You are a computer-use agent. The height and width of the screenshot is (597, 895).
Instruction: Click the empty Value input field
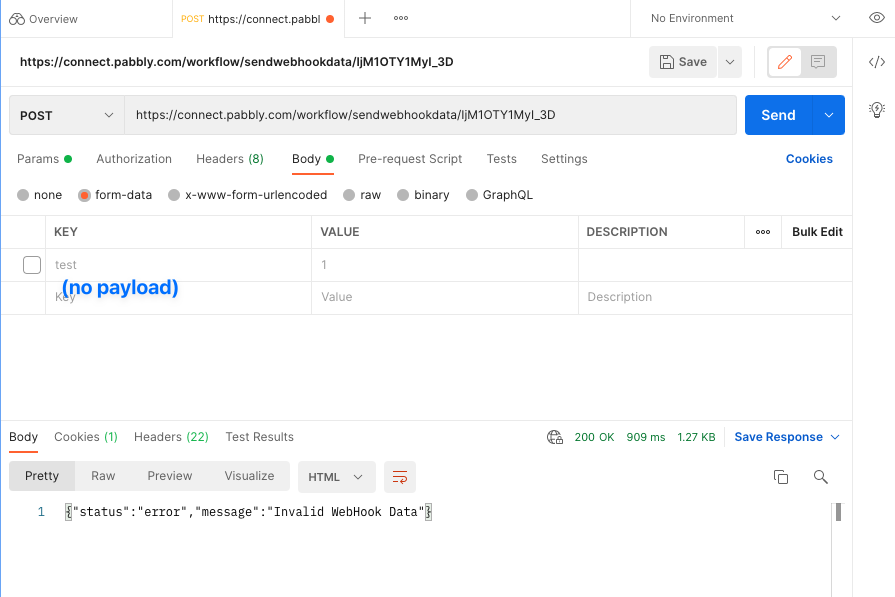(x=445, y=297)
